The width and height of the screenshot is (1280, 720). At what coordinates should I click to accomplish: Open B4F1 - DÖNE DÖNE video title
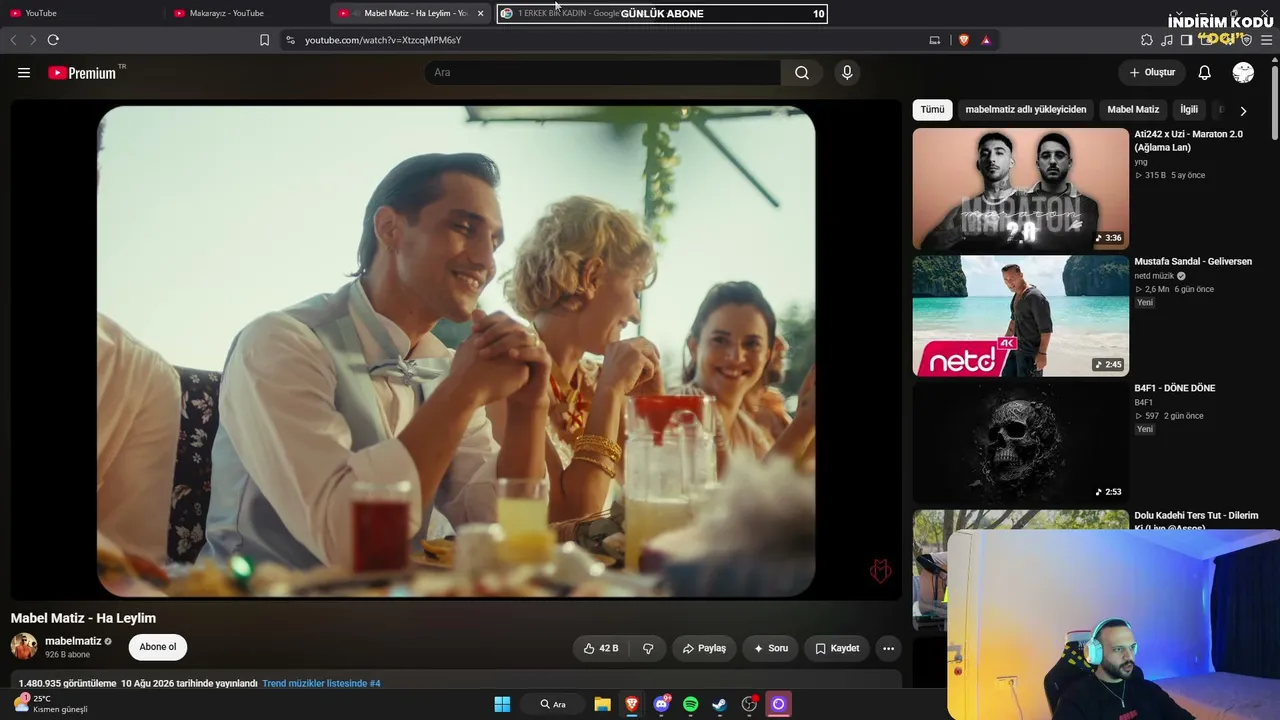1175,388
